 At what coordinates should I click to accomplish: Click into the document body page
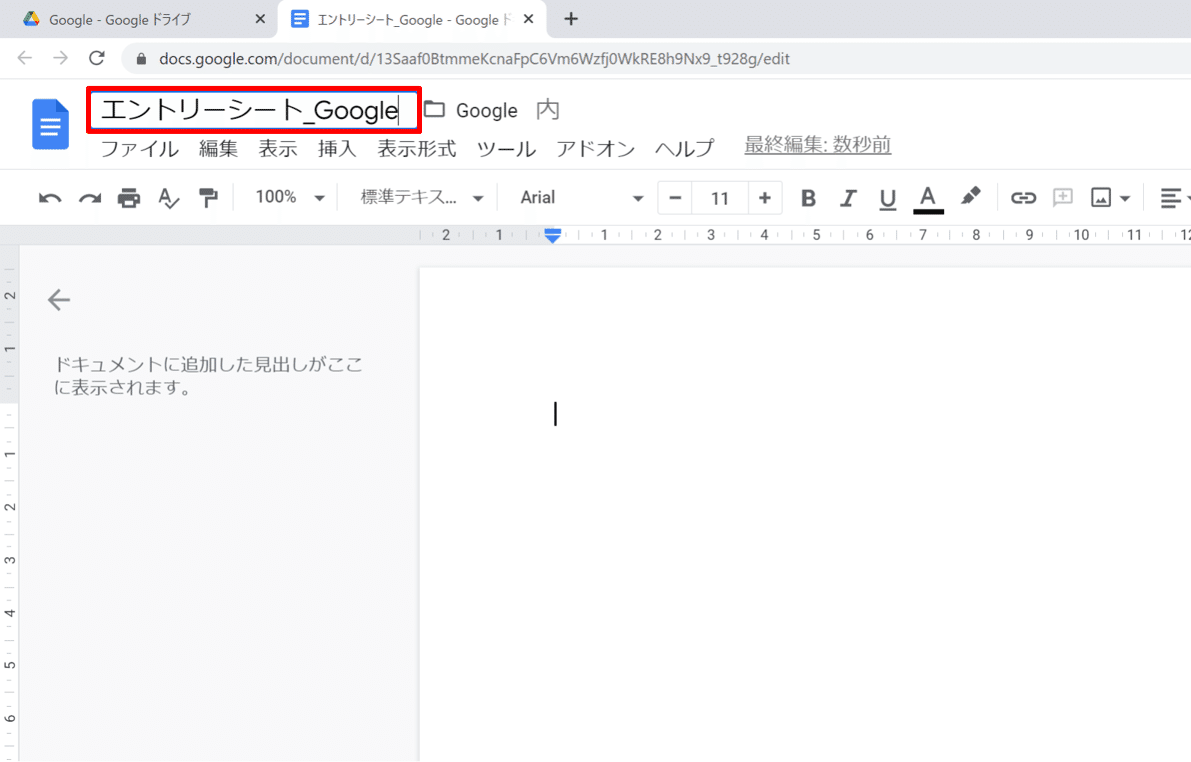click(x=805, y=514)
